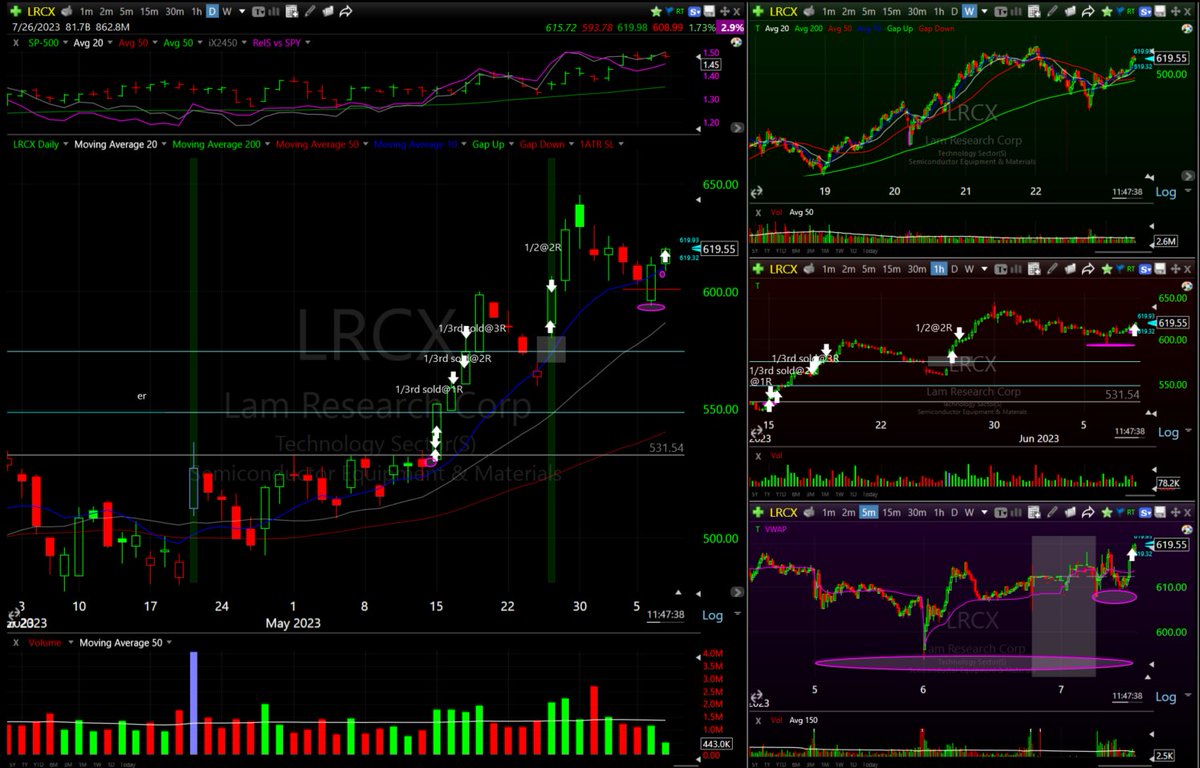
Task: Open the Volume indicator dropdown below the daily chart
Action: [71, 643]
